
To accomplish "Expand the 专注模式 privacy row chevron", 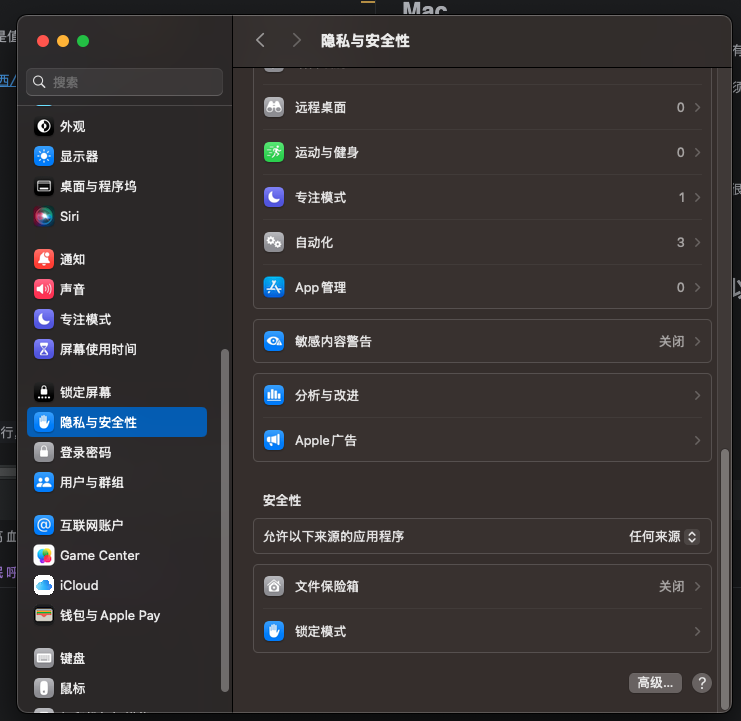I will 696,197.
